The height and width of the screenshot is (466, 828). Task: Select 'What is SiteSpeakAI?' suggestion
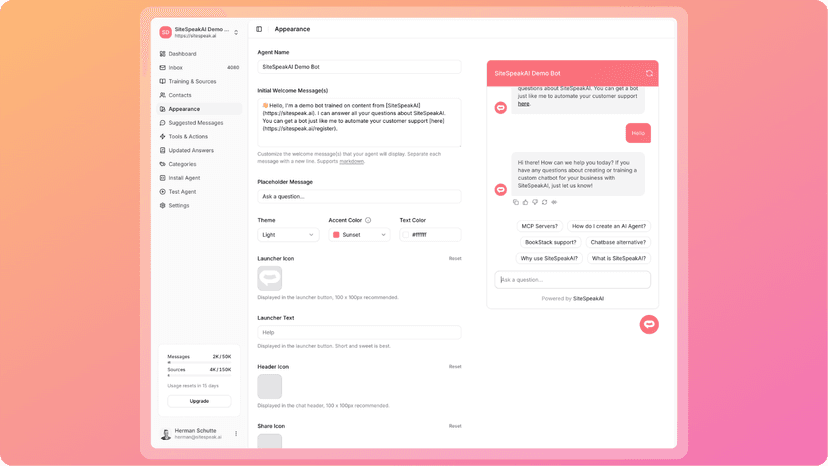(618, 258)
